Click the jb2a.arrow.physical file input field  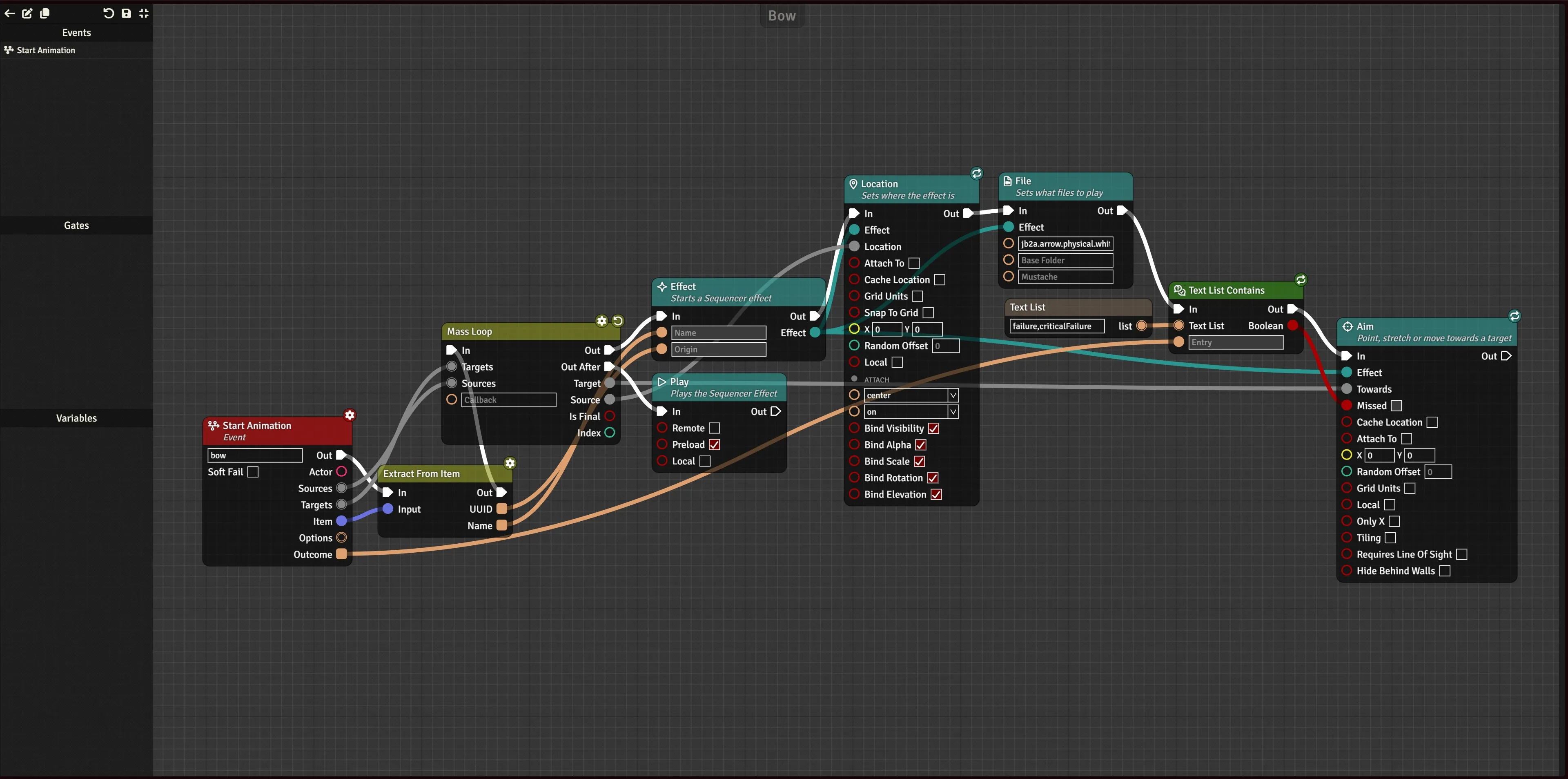click(x=1065, y=243)
